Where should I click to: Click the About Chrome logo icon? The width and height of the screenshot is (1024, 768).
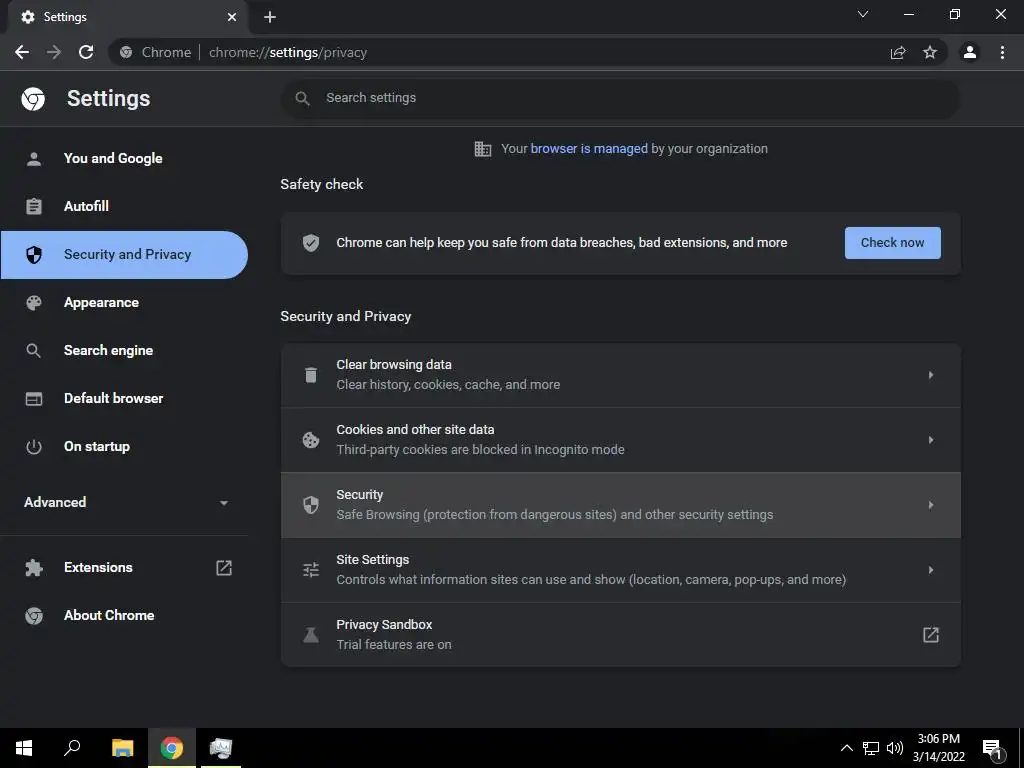[x=34, y=615]
